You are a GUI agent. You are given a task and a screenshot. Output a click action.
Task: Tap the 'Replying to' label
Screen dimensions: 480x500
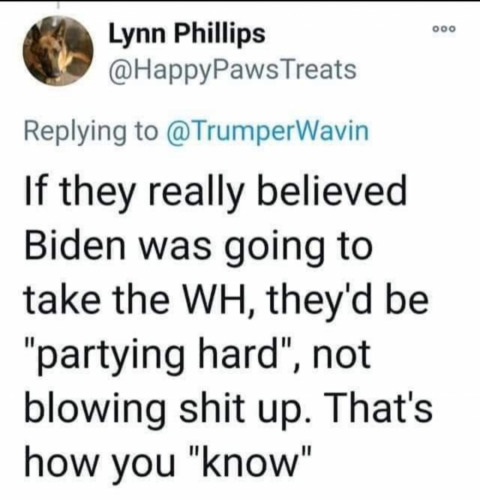click(91, 132)
